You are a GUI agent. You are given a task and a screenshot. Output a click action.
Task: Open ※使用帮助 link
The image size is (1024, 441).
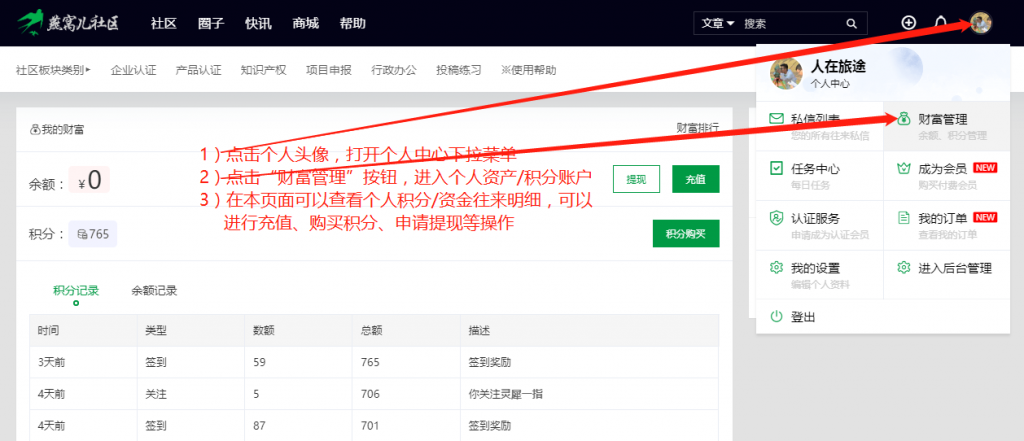(529, 70)
